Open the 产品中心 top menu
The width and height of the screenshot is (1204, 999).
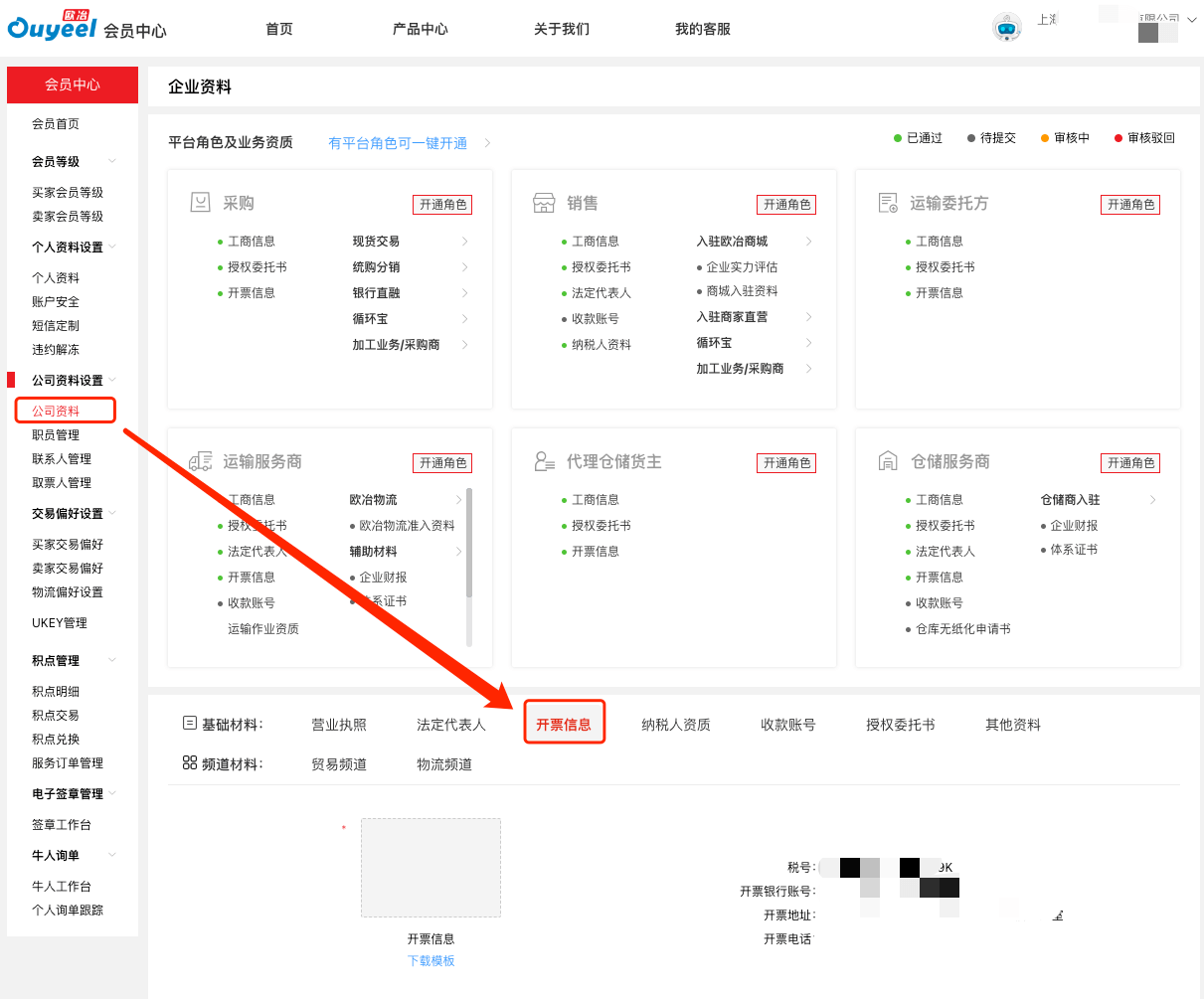pos(420,29)
